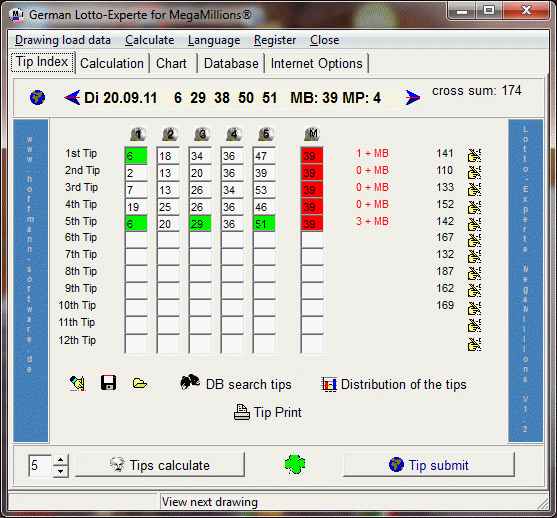Decrease the tip count with down stepper arrow
The height and width of the screenshot is (518, 557).
click(61, 471)
